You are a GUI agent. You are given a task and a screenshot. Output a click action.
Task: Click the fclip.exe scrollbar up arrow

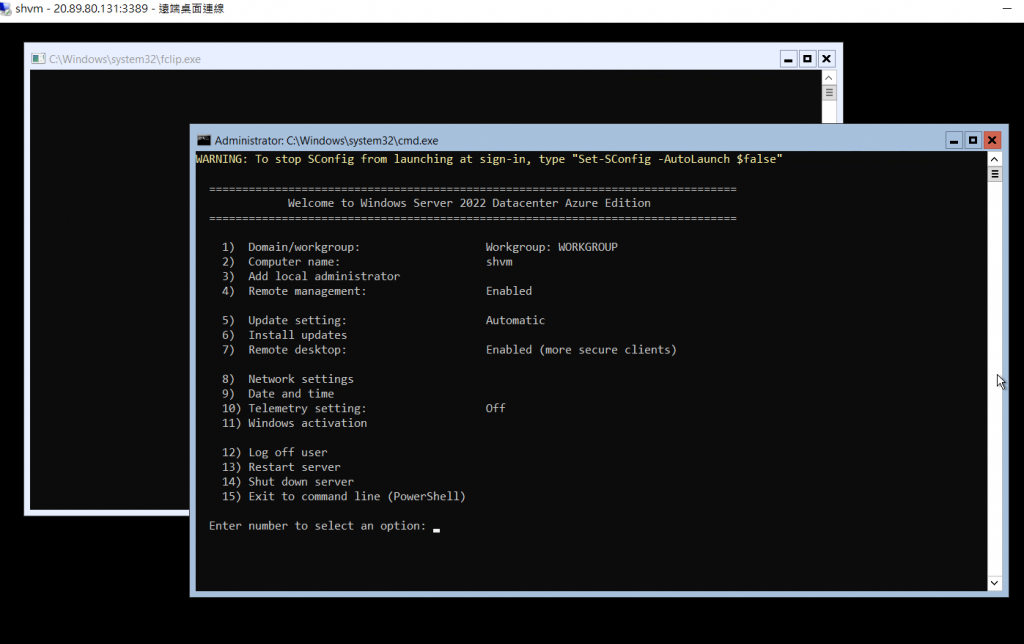coord(829,78)
